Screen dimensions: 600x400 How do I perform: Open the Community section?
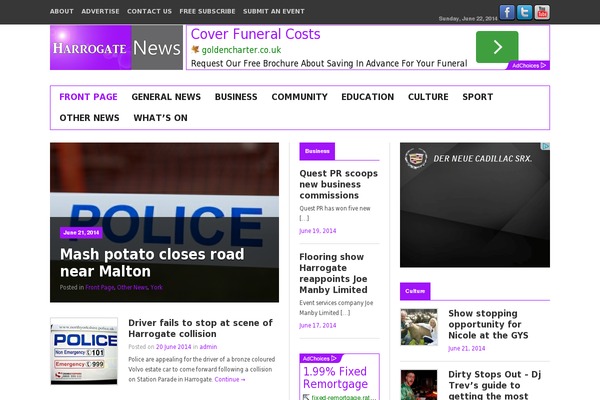pos(300,97)
